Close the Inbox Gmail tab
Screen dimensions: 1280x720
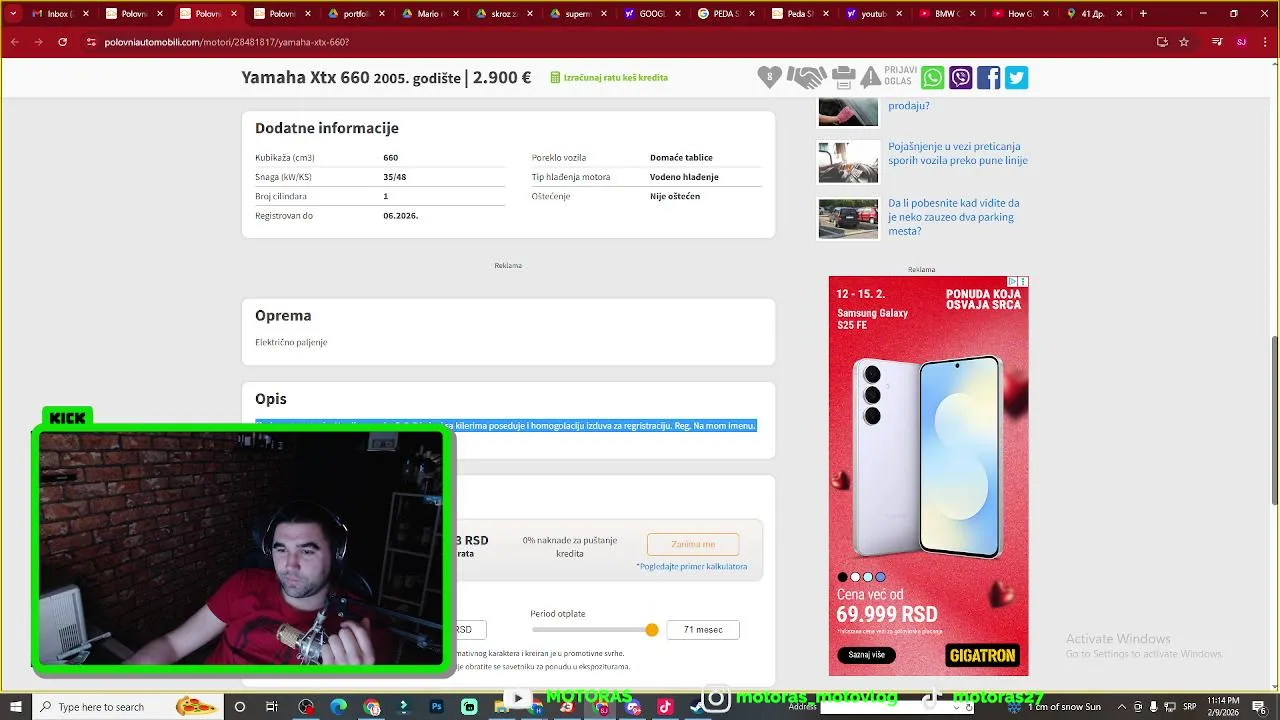tap(86, 14)
